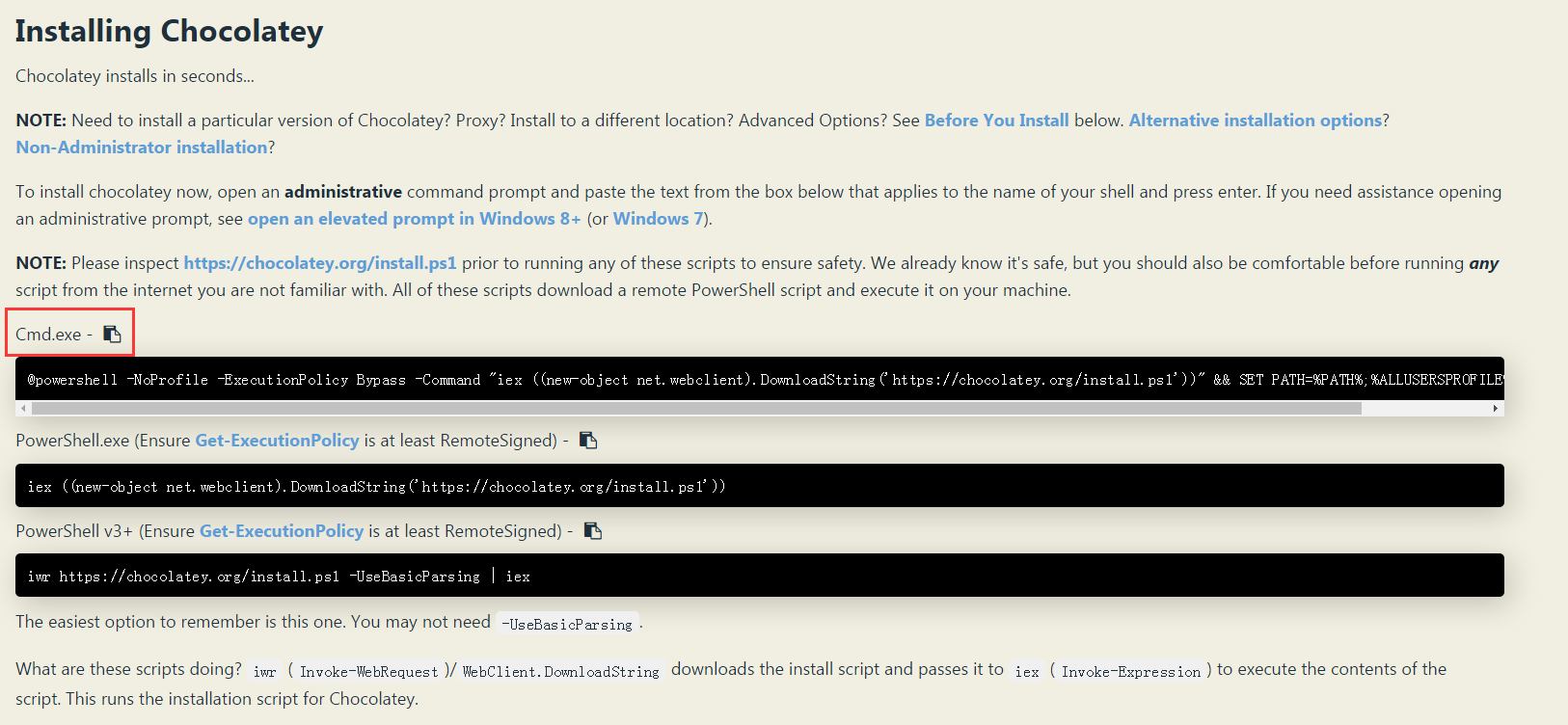1568x725 pixels.
Task: Click the inline Invoke-Expression code text
Action: (x=1131, y=672)
